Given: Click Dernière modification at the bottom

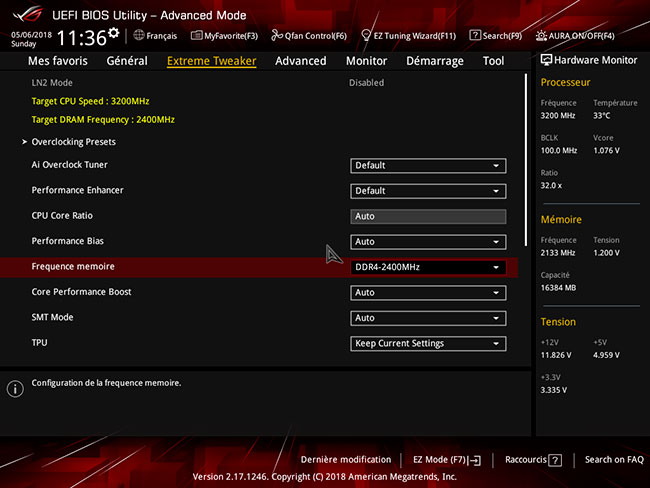Looking at the screenshot, I should (345, 460).
